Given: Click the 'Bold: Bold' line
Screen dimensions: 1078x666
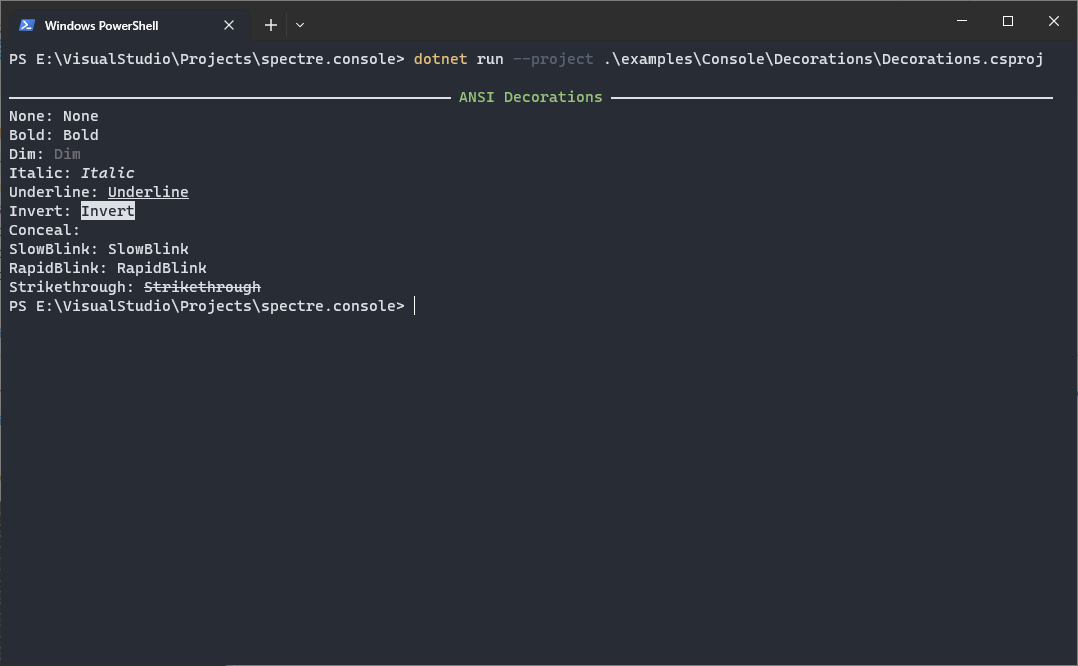Looking at the screenshot, I should pyautogui.click(x=54, y=135).
